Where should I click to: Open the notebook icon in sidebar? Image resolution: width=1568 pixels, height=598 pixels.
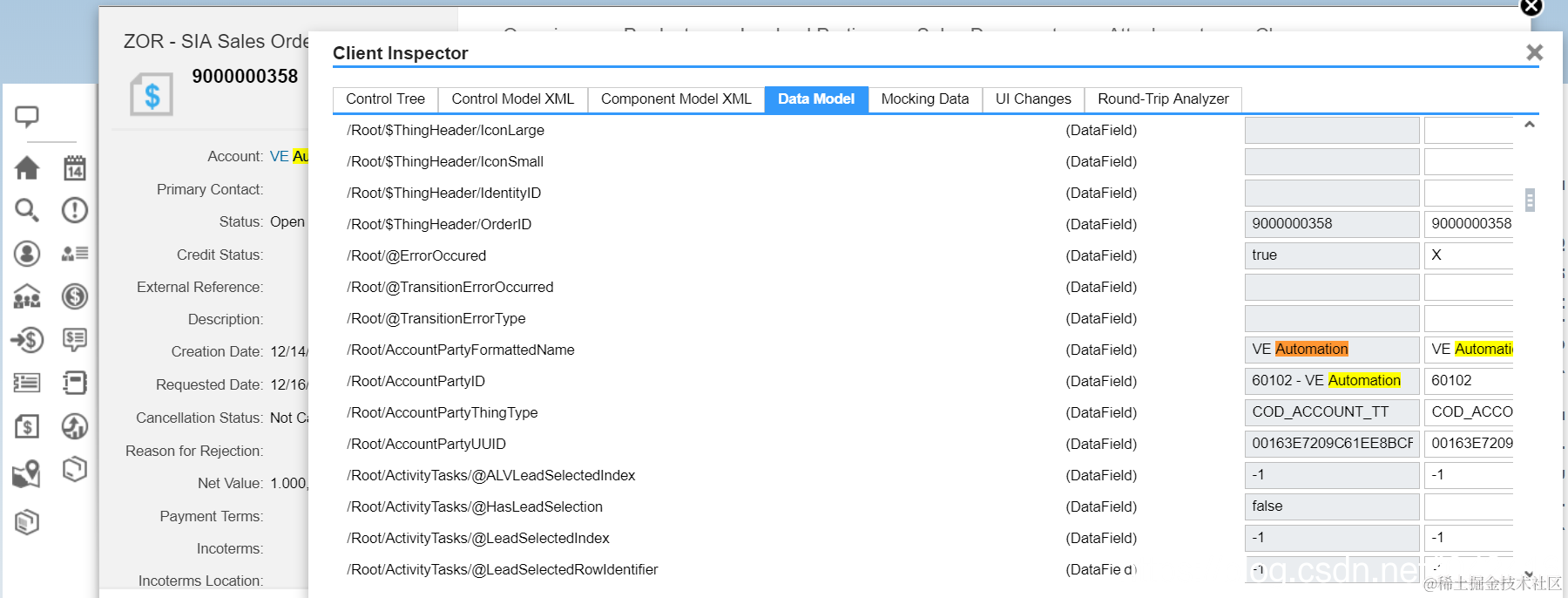pos(75,383)
